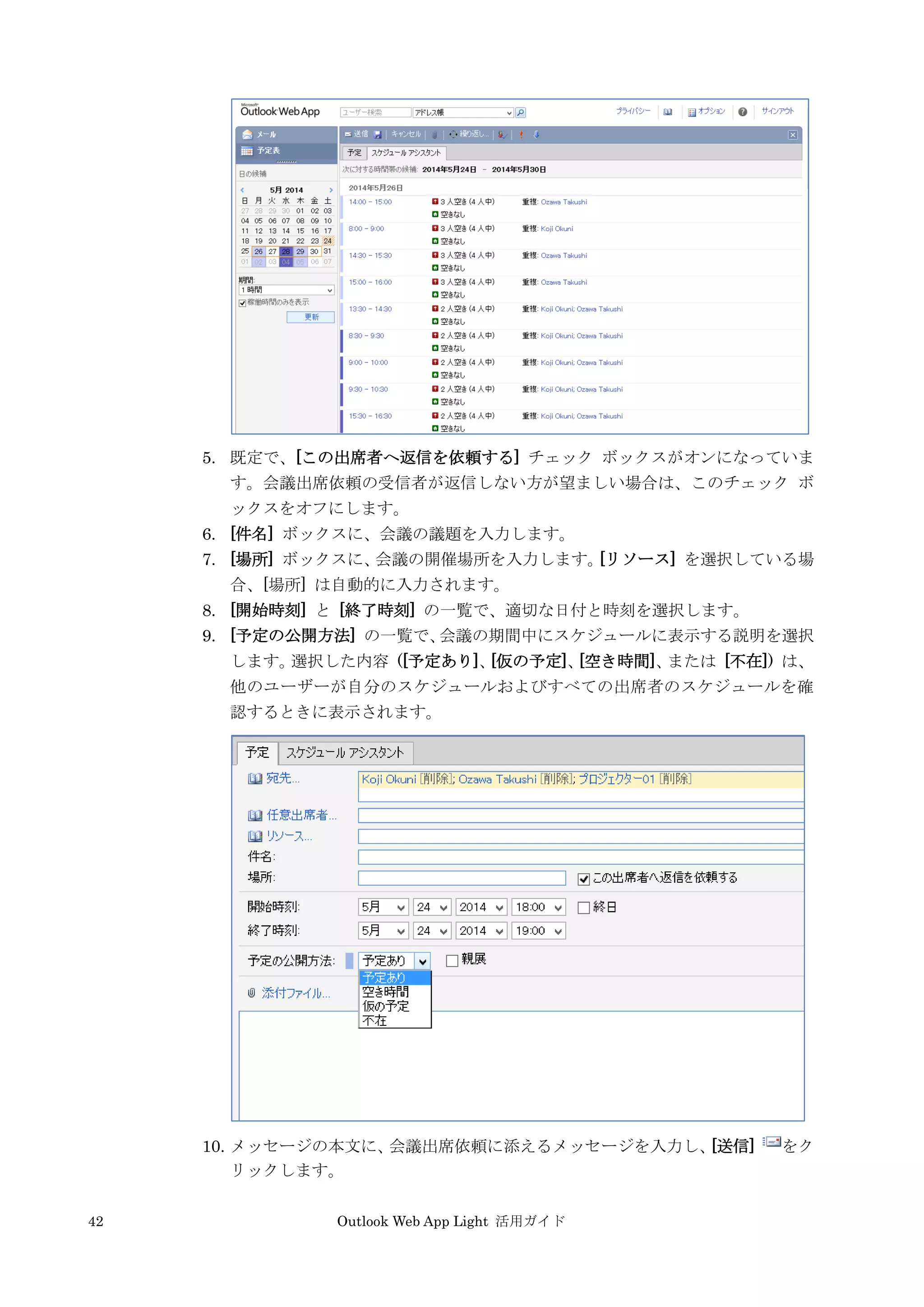Open the address book icon near Privacy
Viewport: 924px width, 1307px height.
(x=668, y=112)
